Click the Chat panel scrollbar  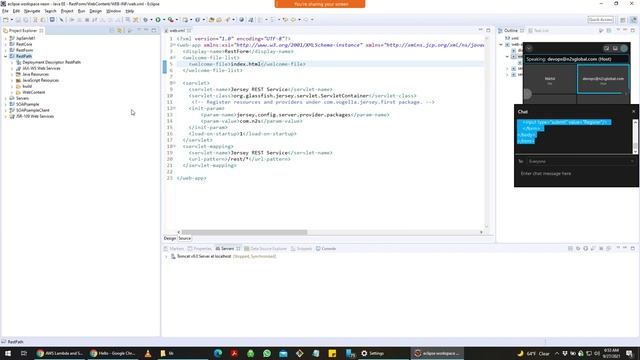[x=635, y=137]
